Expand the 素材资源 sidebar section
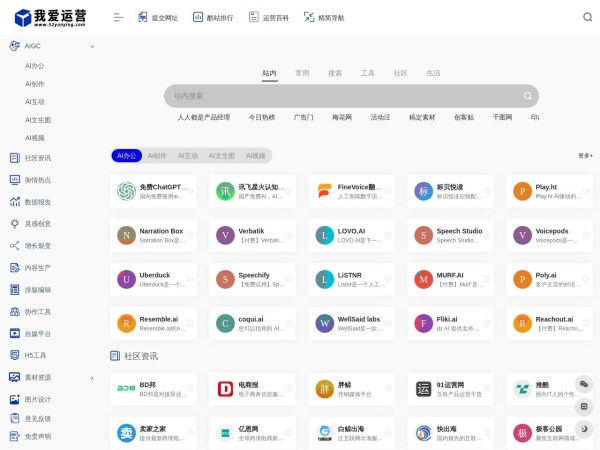600x450 pixels. point(92,377)
